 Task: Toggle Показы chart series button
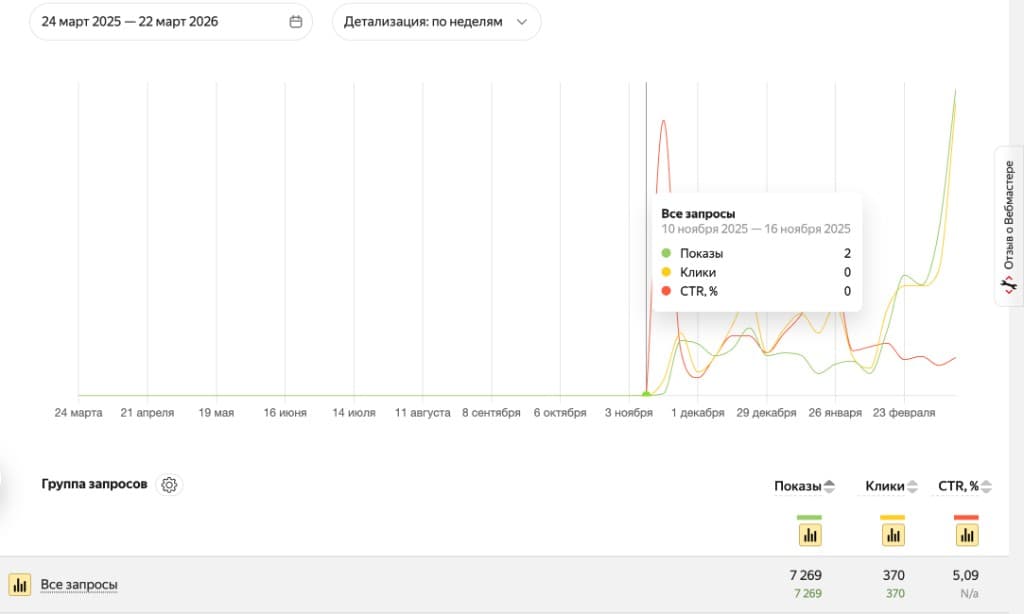[x=809, y=535]
